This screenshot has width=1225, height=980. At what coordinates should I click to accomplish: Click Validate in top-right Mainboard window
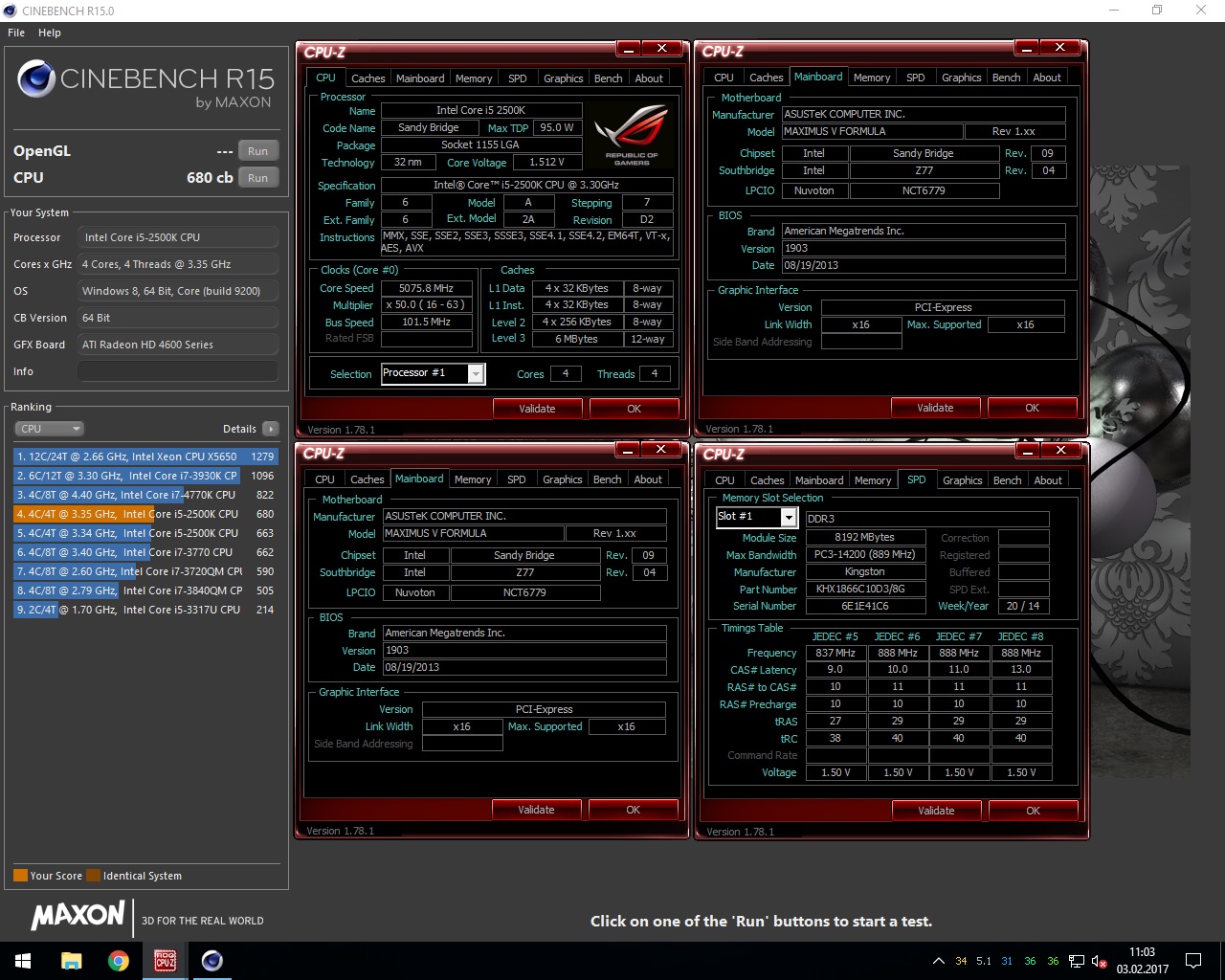click(x=935, y=408)
